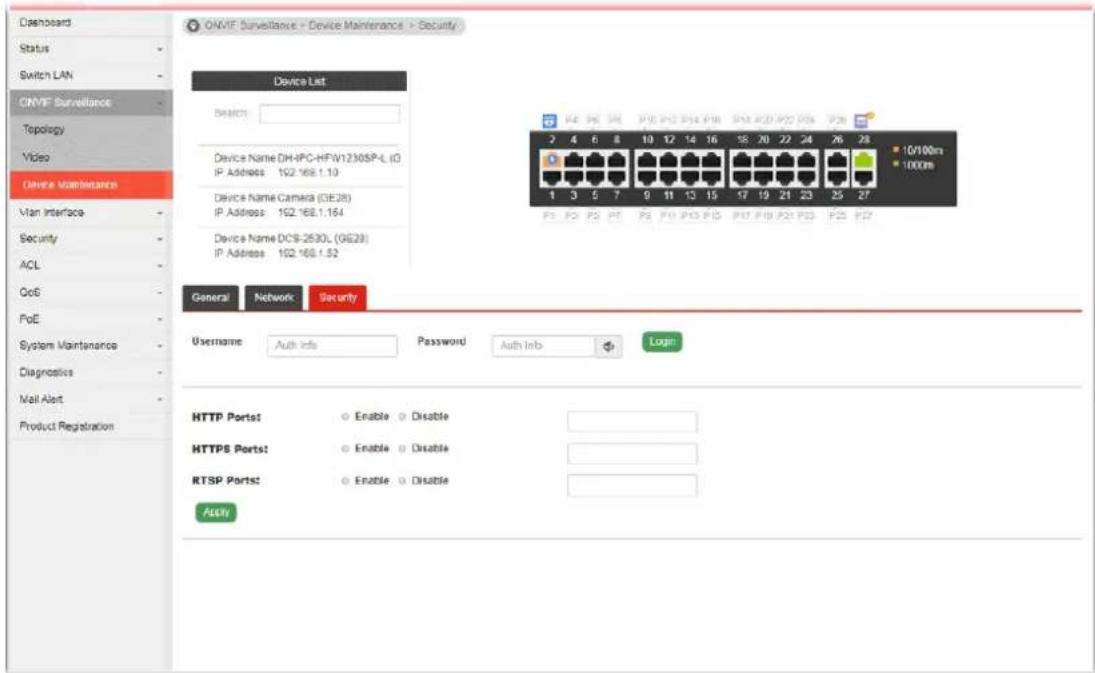Select switch port 15 jack
This screenshot has width=1095, height=673.
(712, 178)
